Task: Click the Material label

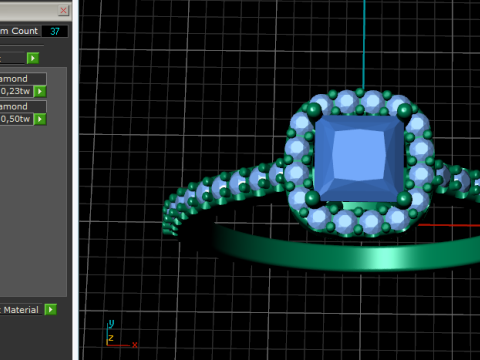Action: point(21,310)
